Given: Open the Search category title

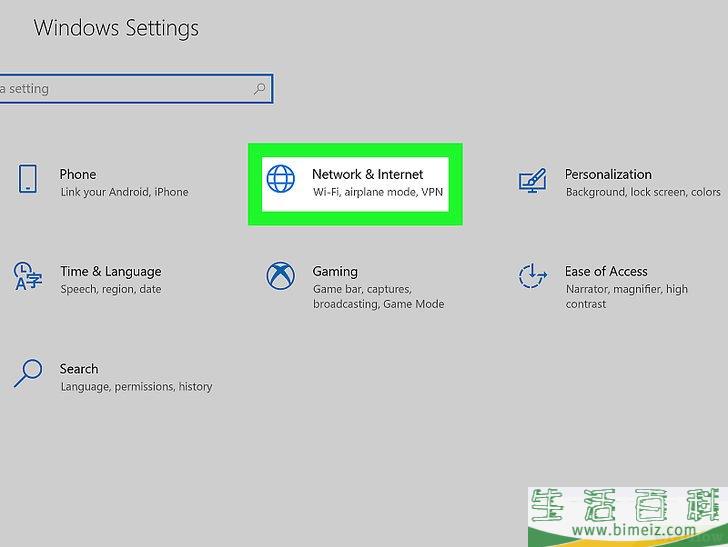Looking at the screenshot, I should (79, 369).
